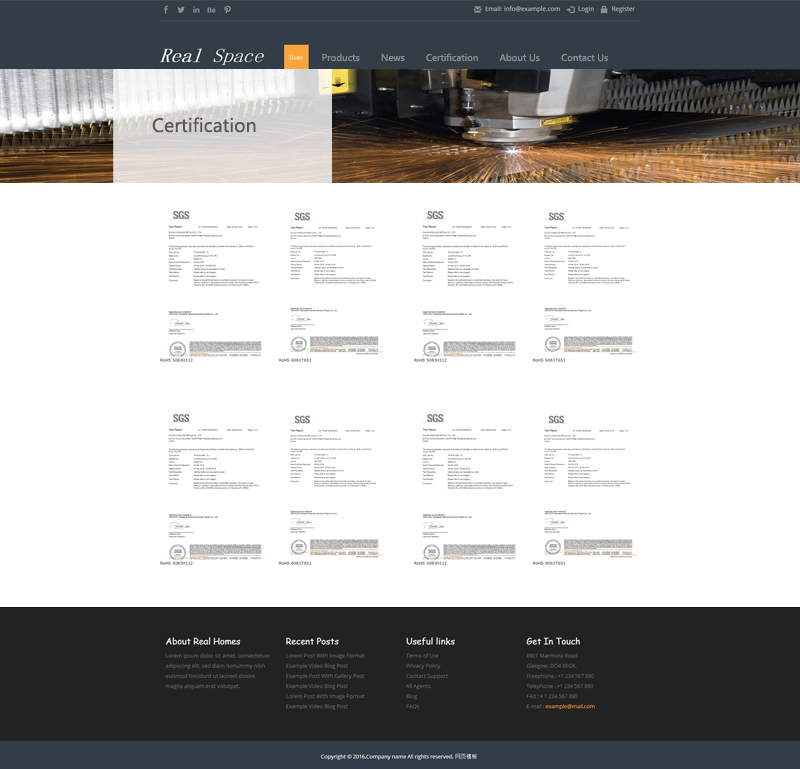Click the Twitter bird icon
The width and height of the screenshot is (800, 769).
181,10
